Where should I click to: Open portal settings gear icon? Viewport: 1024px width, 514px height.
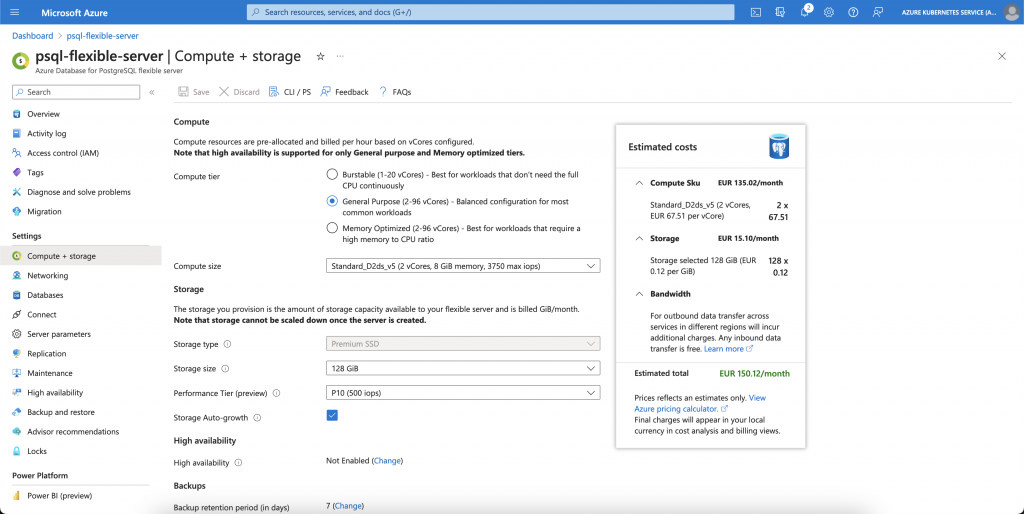coord(828,12)
